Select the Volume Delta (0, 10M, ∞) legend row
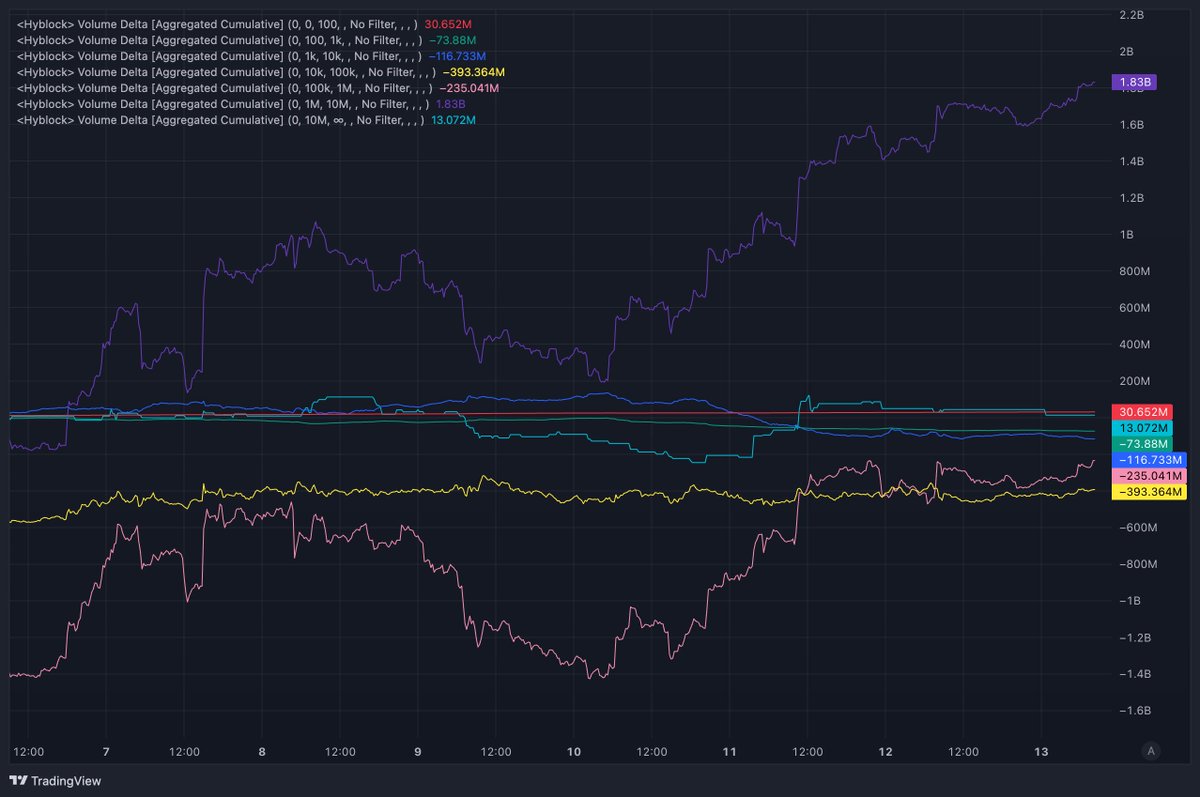Image resolution: width=1200 pixels, height=797 pixels. pyautogui.click(x=246, y=120)
